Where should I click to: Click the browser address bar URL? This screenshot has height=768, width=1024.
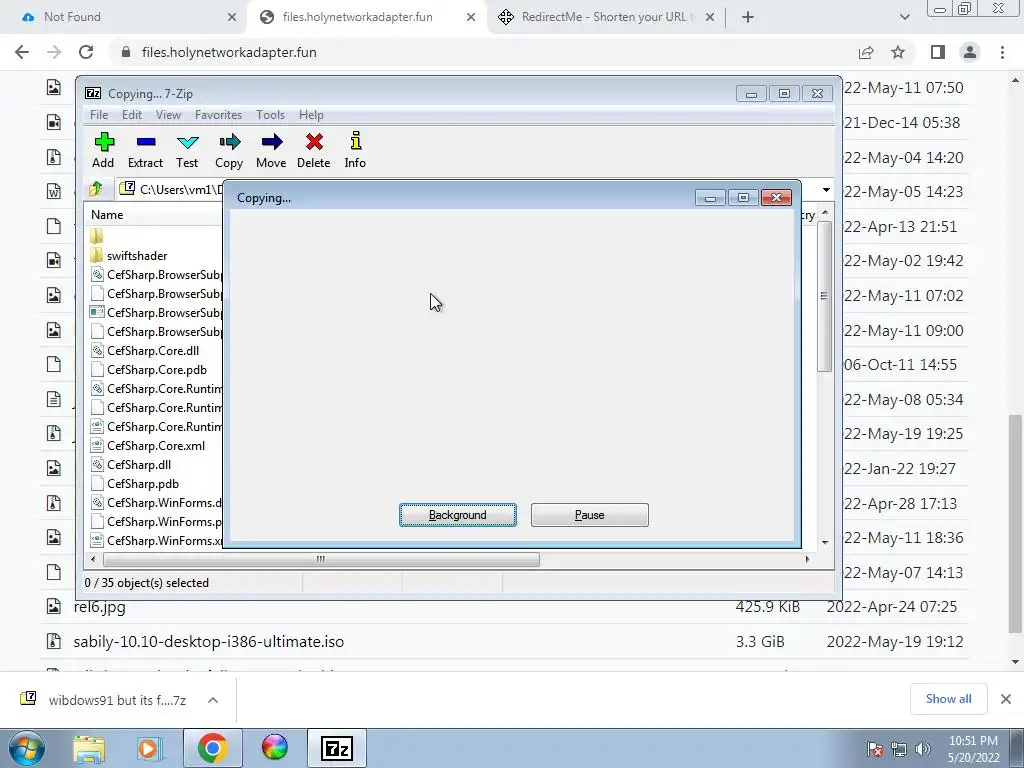point(229,52)
